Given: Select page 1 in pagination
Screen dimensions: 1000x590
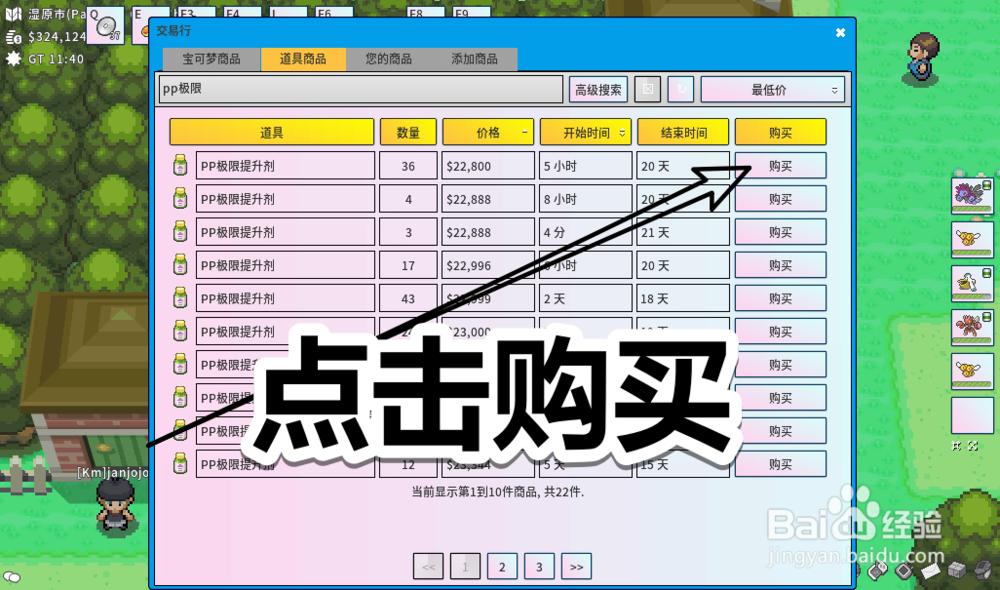Looking at the screenshot, I should coord(466,566).
